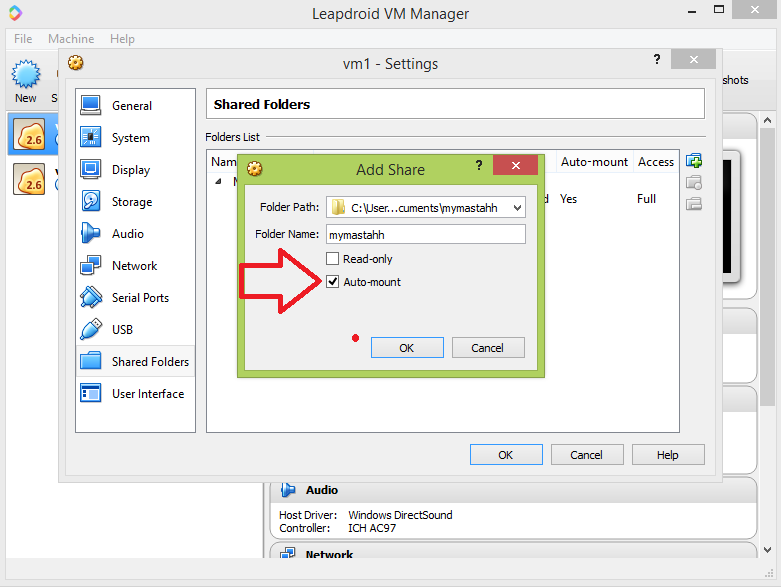
Task: Select the first 2.6 VM icon in list
Action: [29, 134]
